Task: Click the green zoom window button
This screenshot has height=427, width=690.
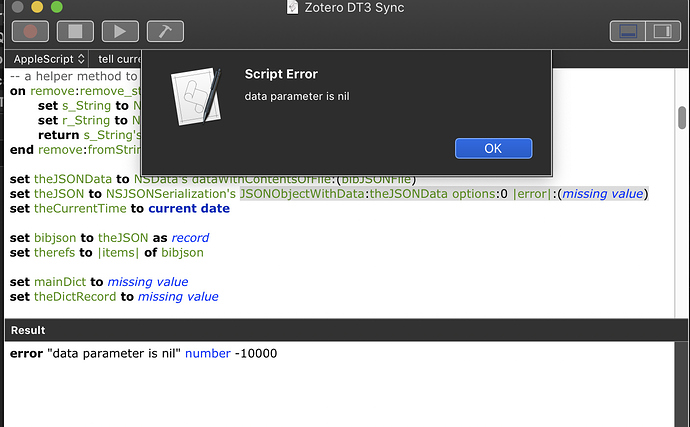Action: 57,7
